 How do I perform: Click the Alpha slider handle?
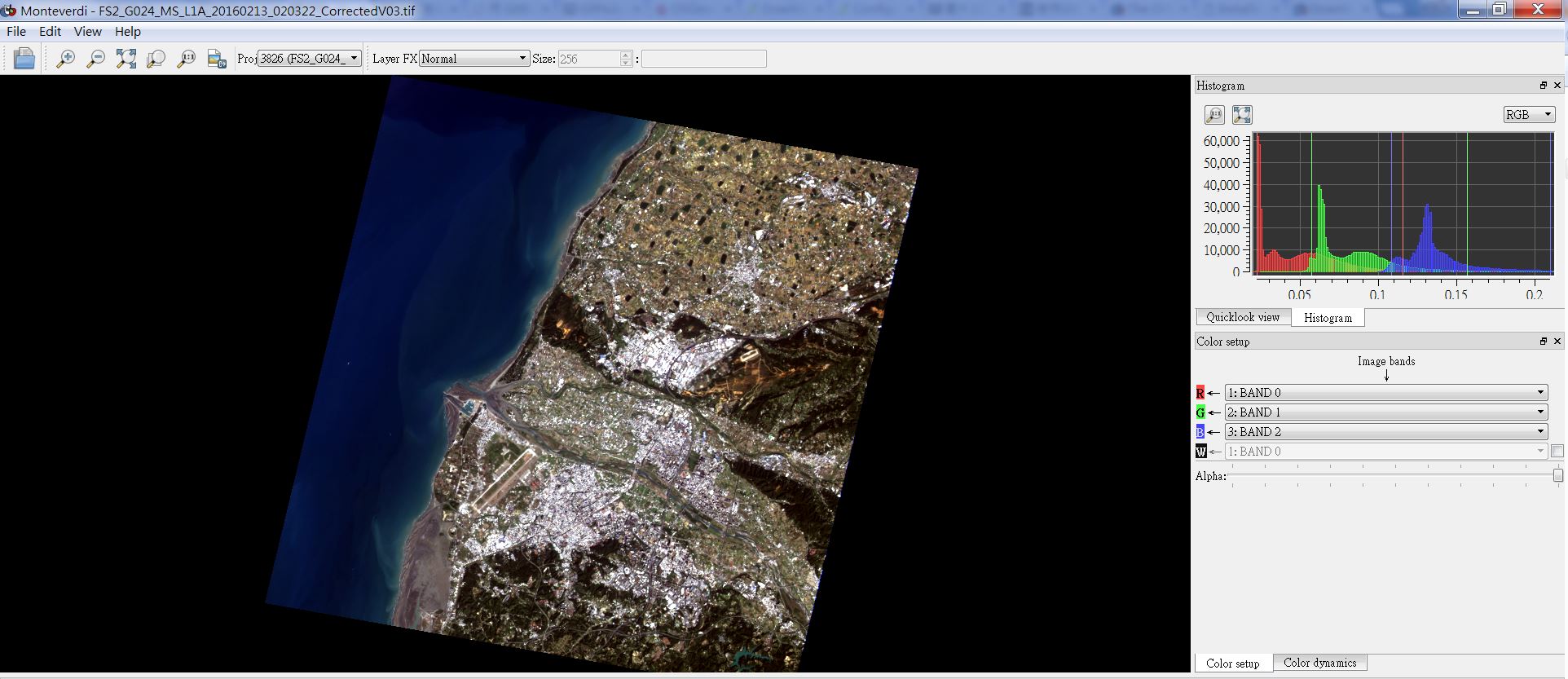[1558, 475]
